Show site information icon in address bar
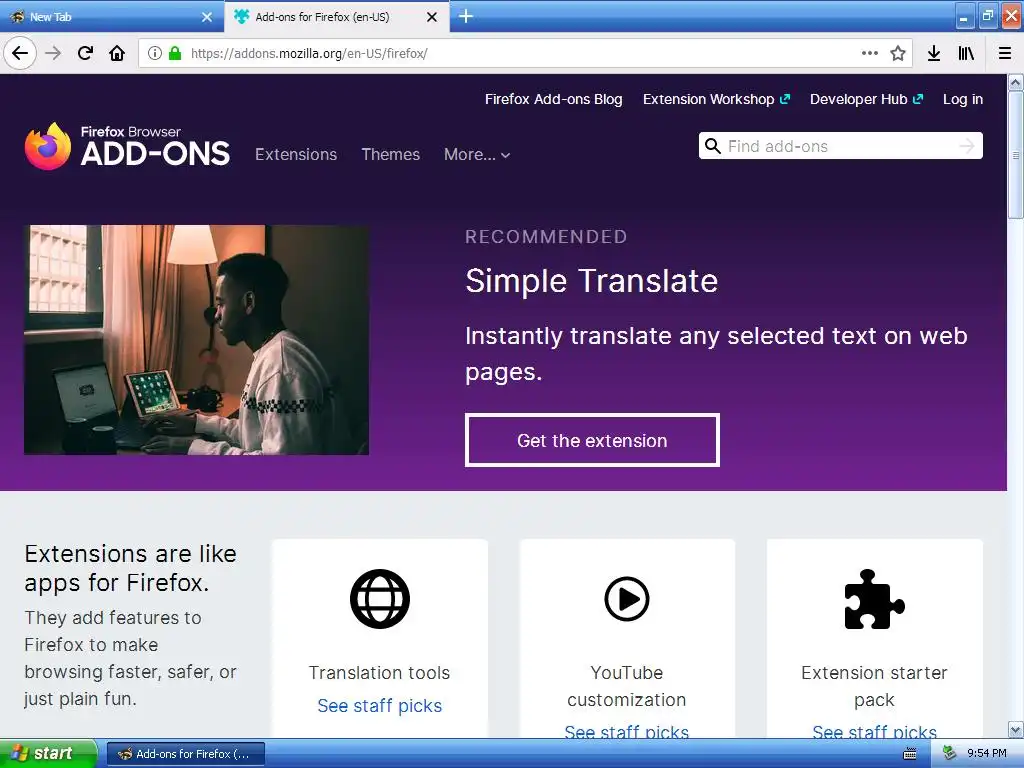1024x768 pixels. (x=154, y=53)
